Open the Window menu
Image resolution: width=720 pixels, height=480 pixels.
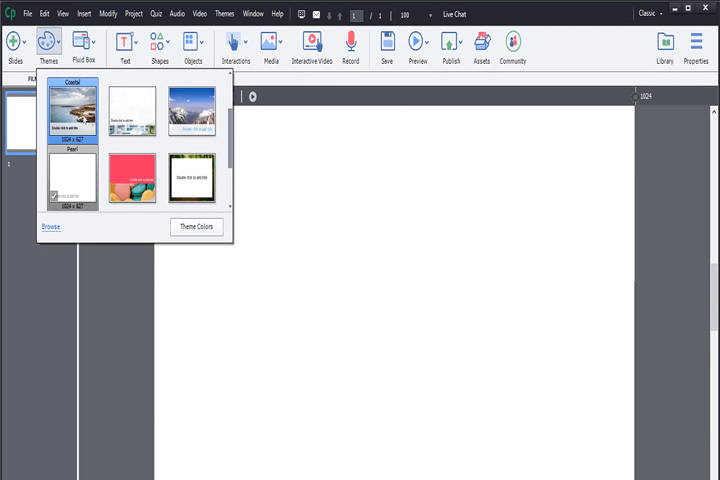point(253,14)
